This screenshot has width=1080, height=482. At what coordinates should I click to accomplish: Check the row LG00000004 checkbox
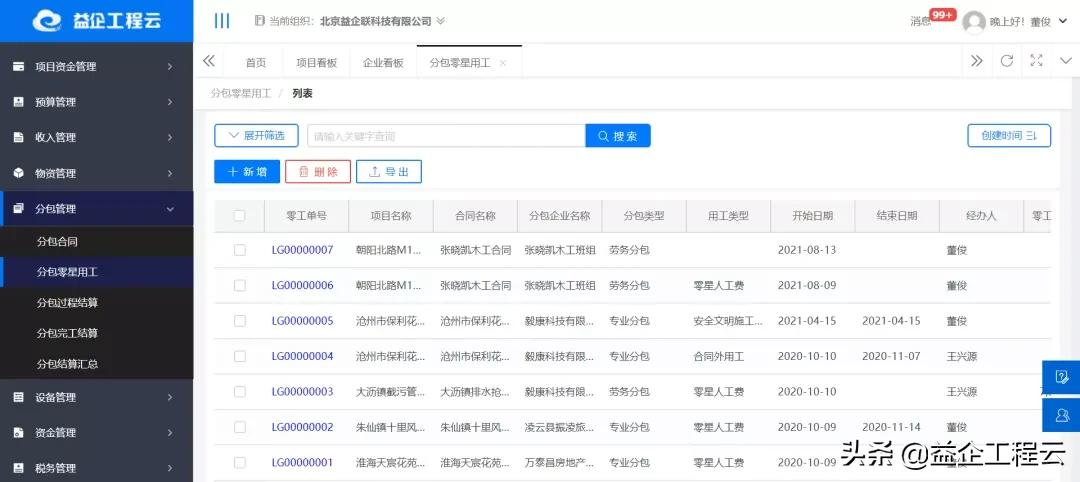[x=240, y=356]
